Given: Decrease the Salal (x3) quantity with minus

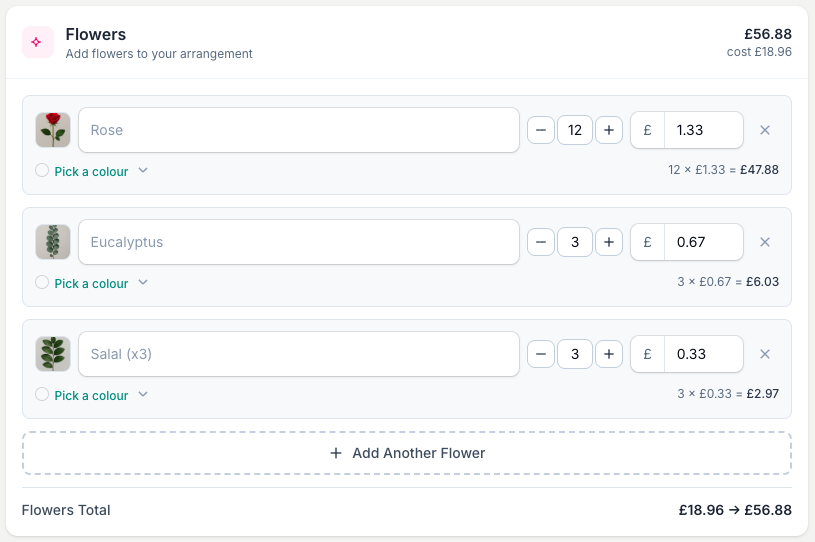Looking at the screenshot, I should coord(541,354).
